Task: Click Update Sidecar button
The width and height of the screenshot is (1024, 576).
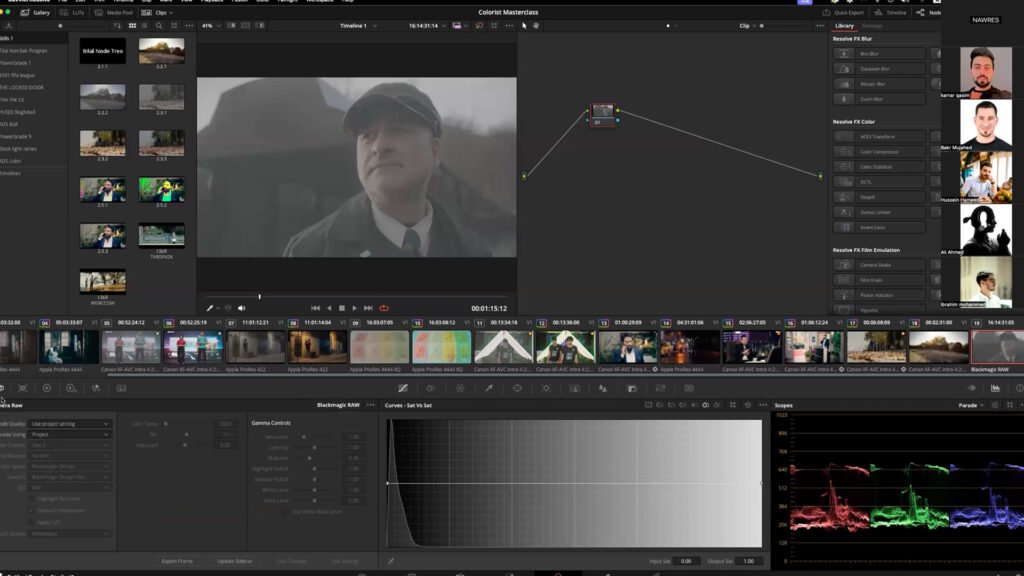Action: point(235,561)
